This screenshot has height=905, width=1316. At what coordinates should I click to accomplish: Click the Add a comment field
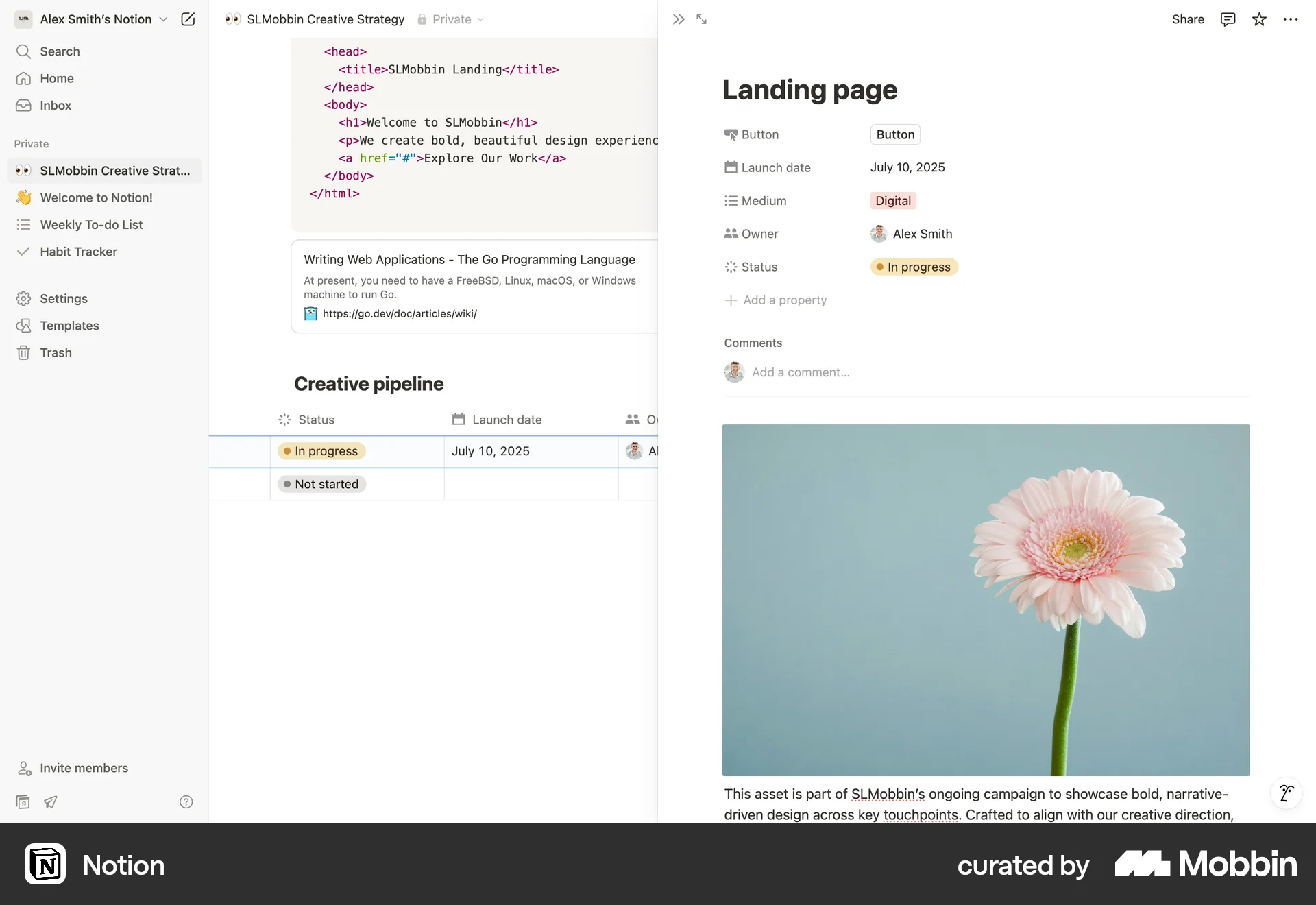801,372
